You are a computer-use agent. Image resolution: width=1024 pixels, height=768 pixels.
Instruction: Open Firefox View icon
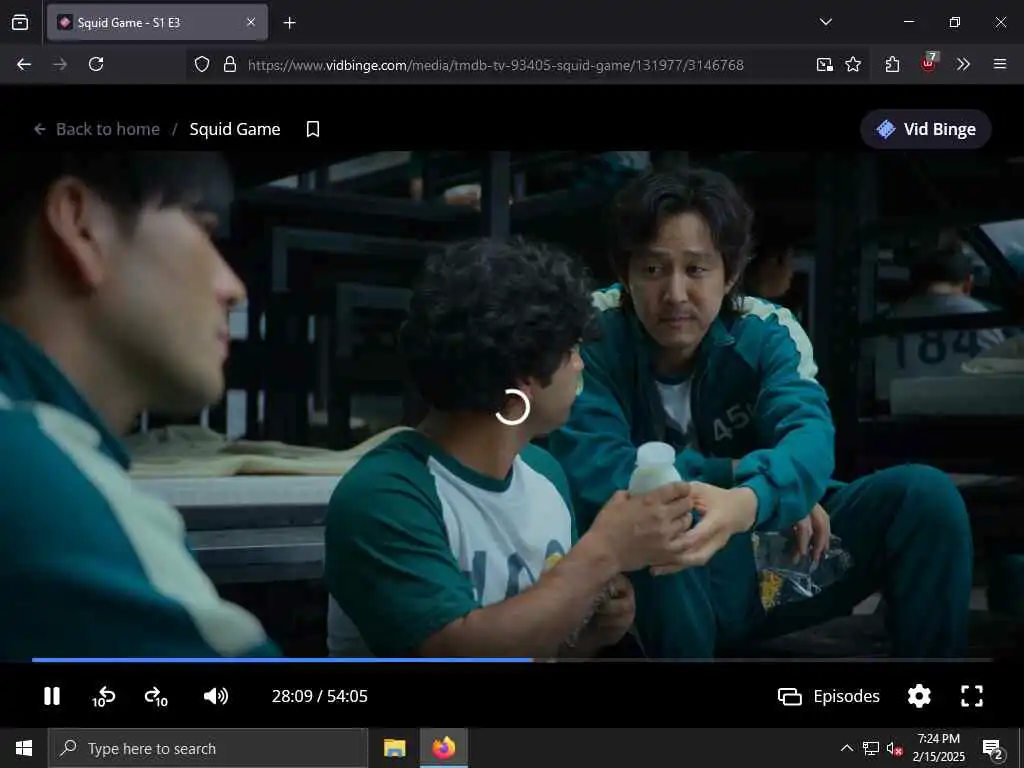click(20, 22)
